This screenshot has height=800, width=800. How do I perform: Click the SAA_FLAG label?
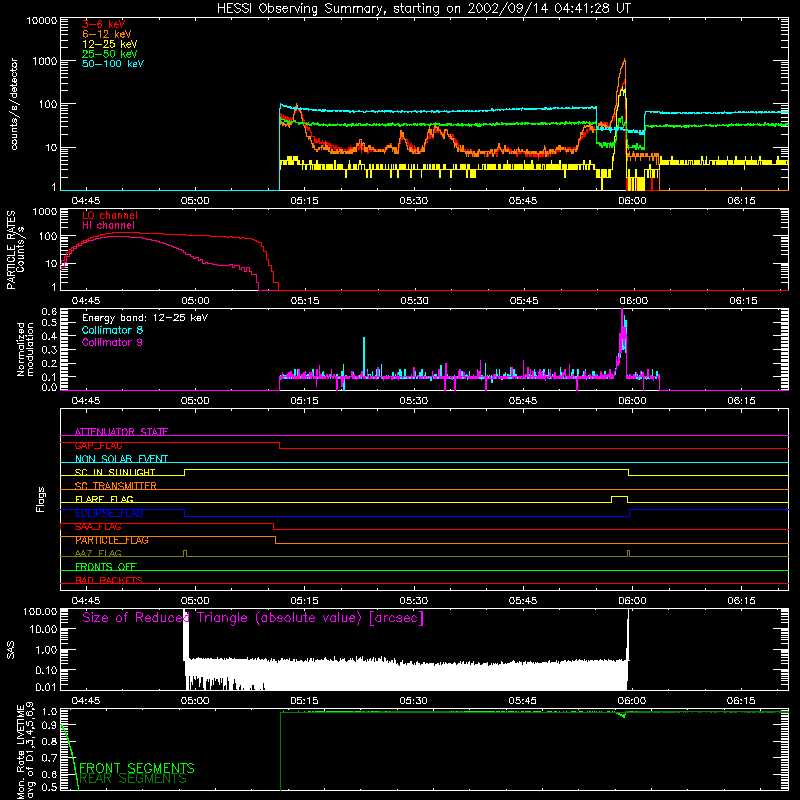(98, 527)
